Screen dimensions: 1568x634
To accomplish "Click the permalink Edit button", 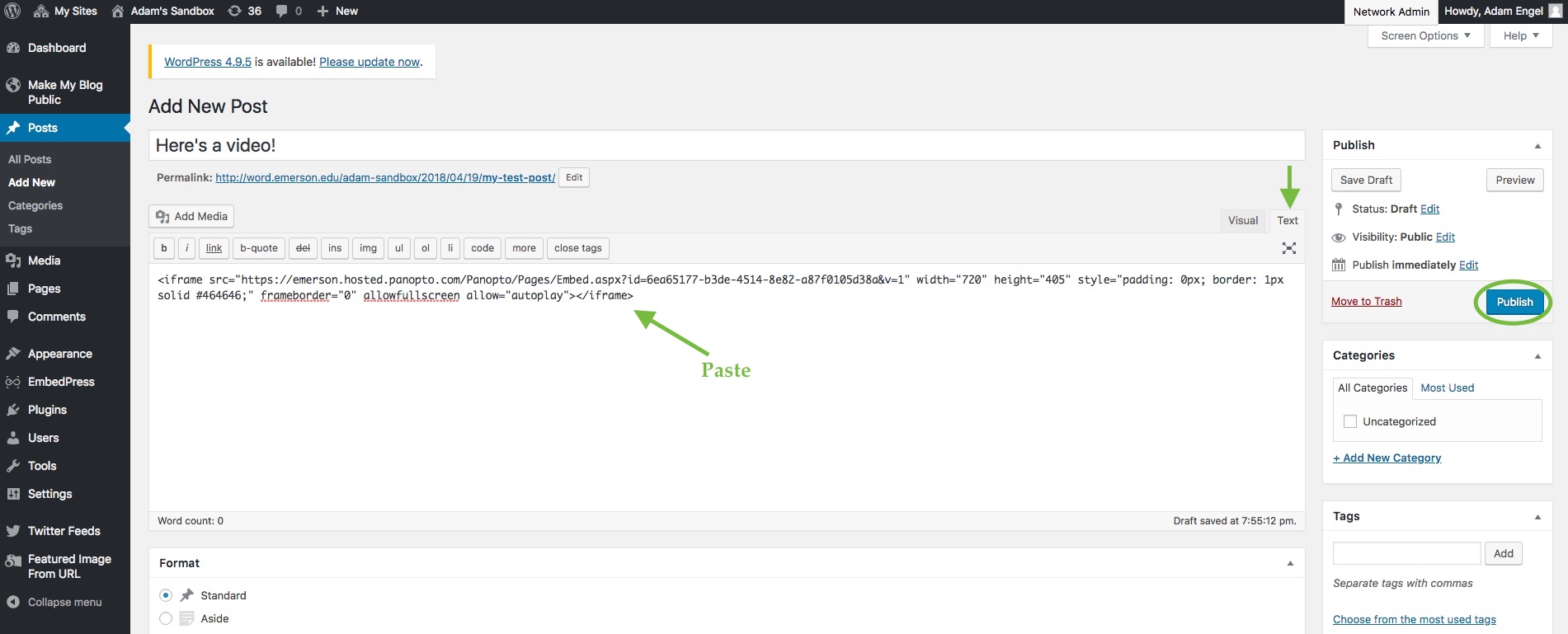I will click(x=574, y=177).
